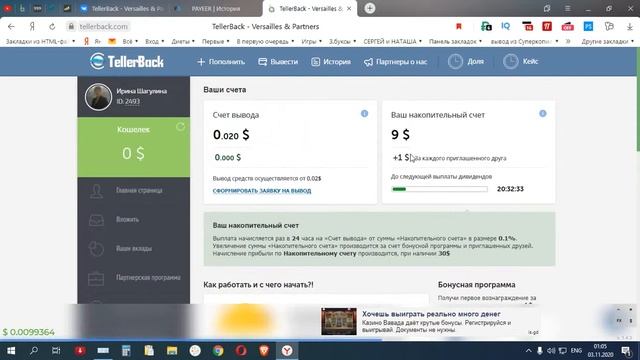
Task: Click the tray volume speaker icon
Action: tap(551, 351)
